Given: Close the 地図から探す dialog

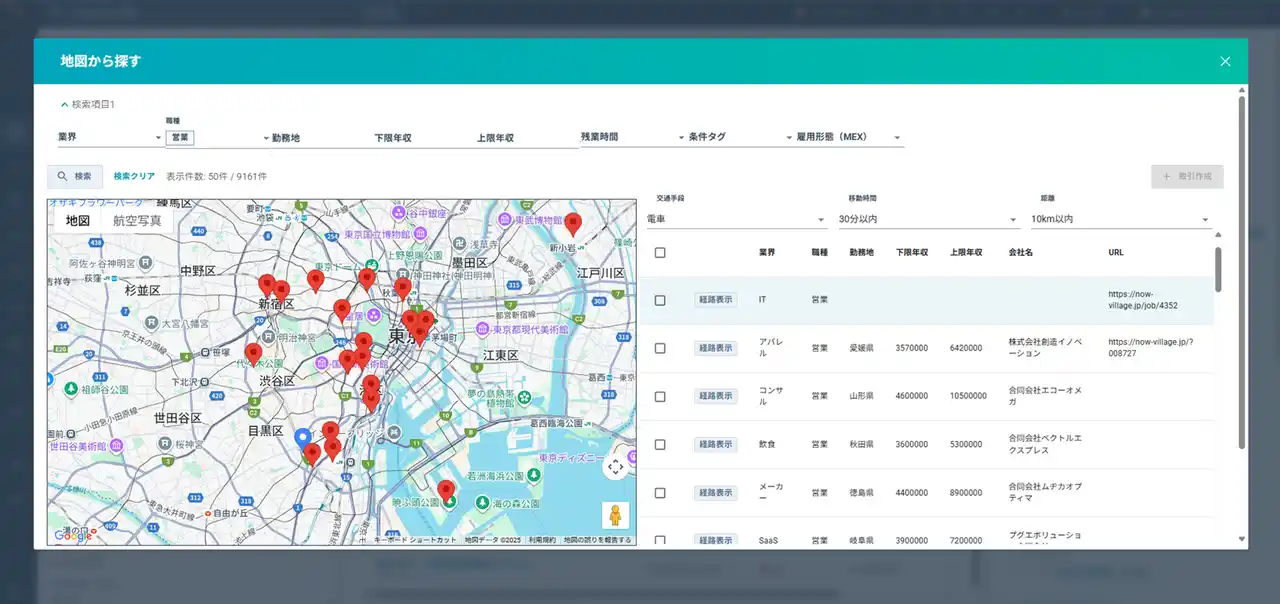Looking at the screenshot, I should click(x=1225, y=61).
